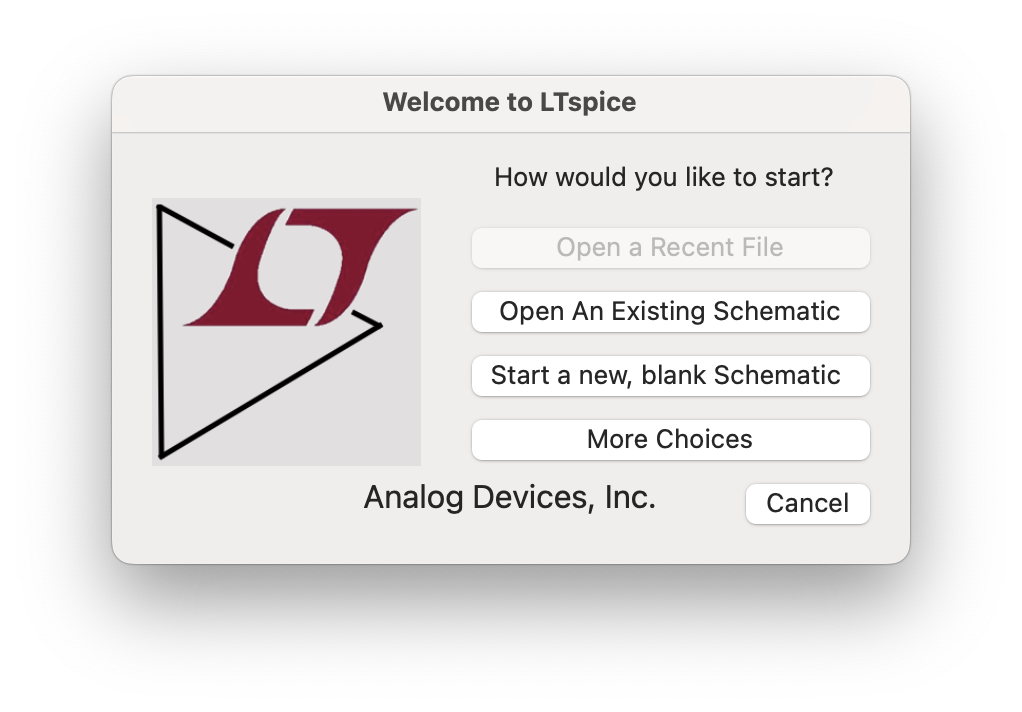Screen dimensions: 1022x712
Task: Click the "How would you like to start?" label
Action: tap(663, 178)
